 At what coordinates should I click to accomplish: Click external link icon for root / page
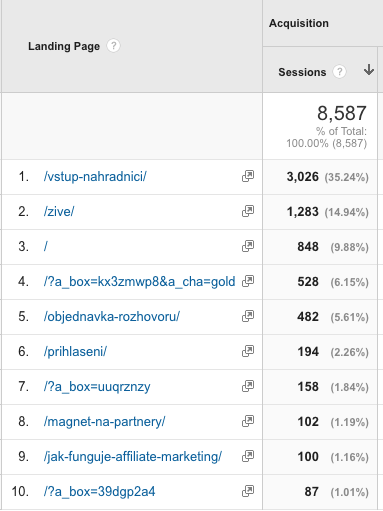pos(248,246)
